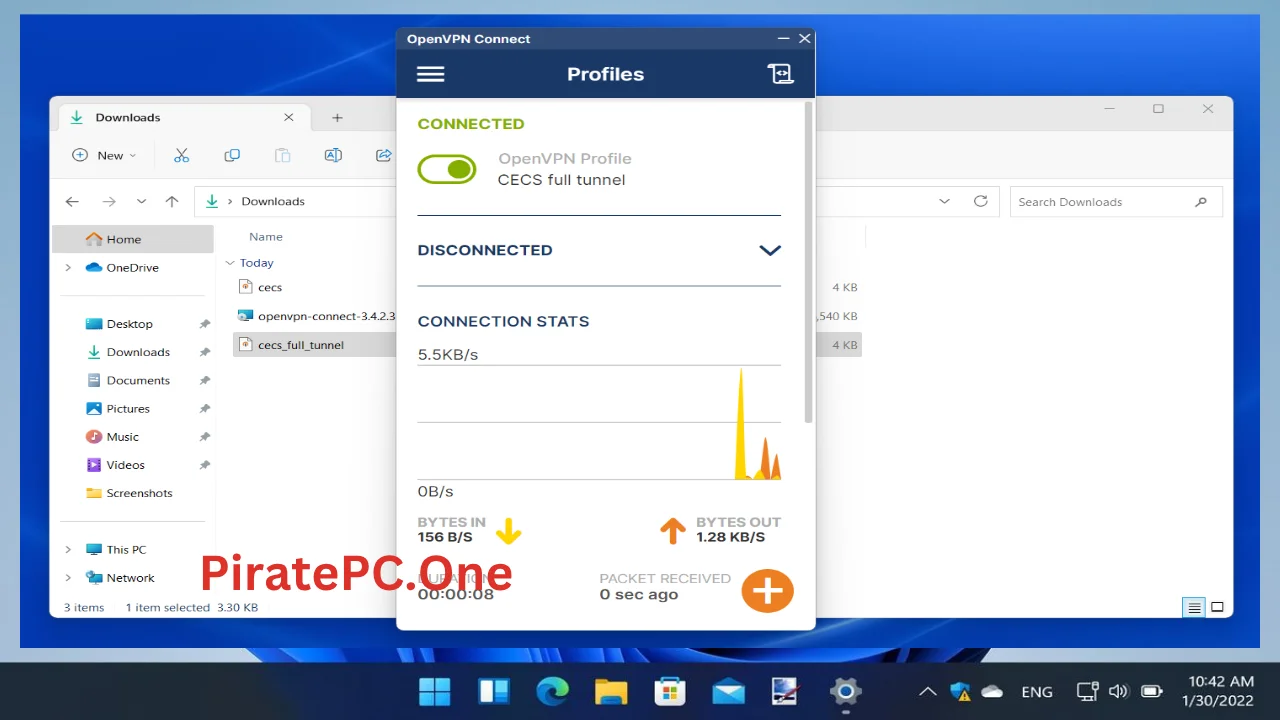Click the BYTES OUT orange up arrow
This screenshot has height=720, width=1280.
click(x=673, y=531)
